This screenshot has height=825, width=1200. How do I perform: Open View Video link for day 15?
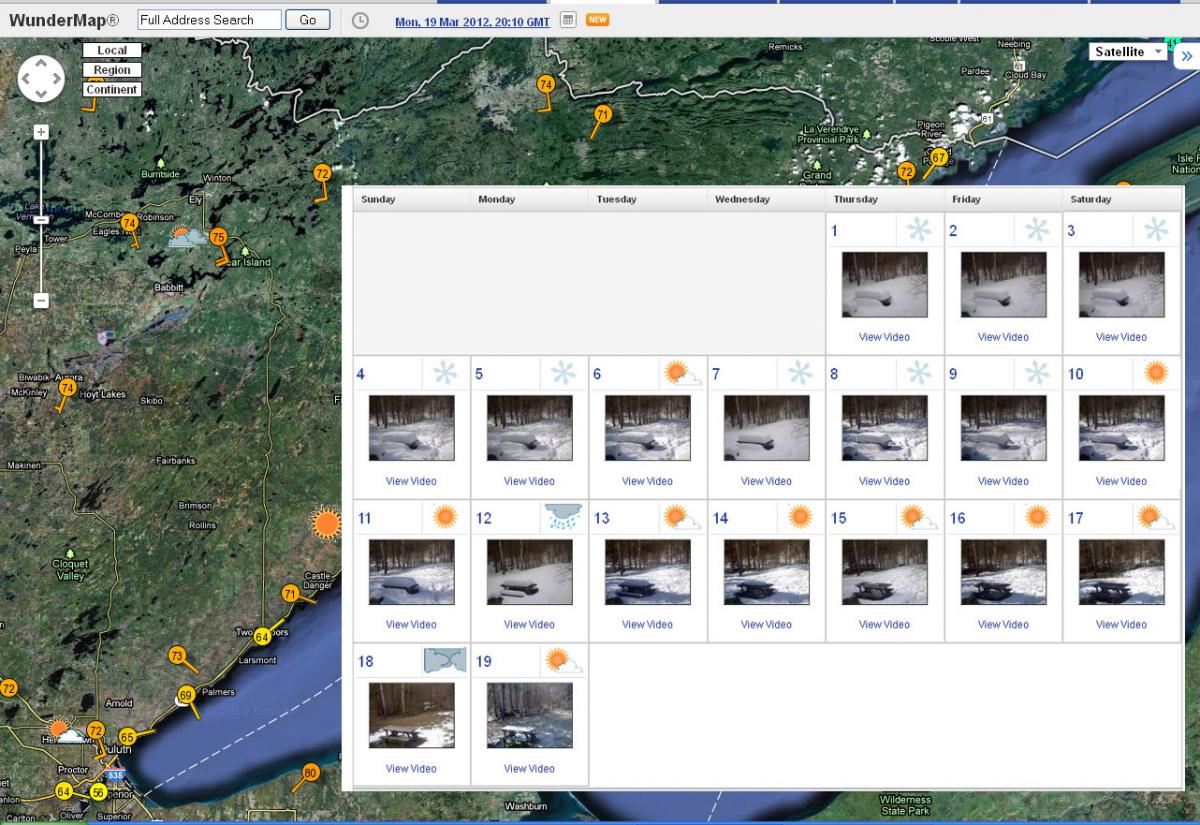point(885,624)
